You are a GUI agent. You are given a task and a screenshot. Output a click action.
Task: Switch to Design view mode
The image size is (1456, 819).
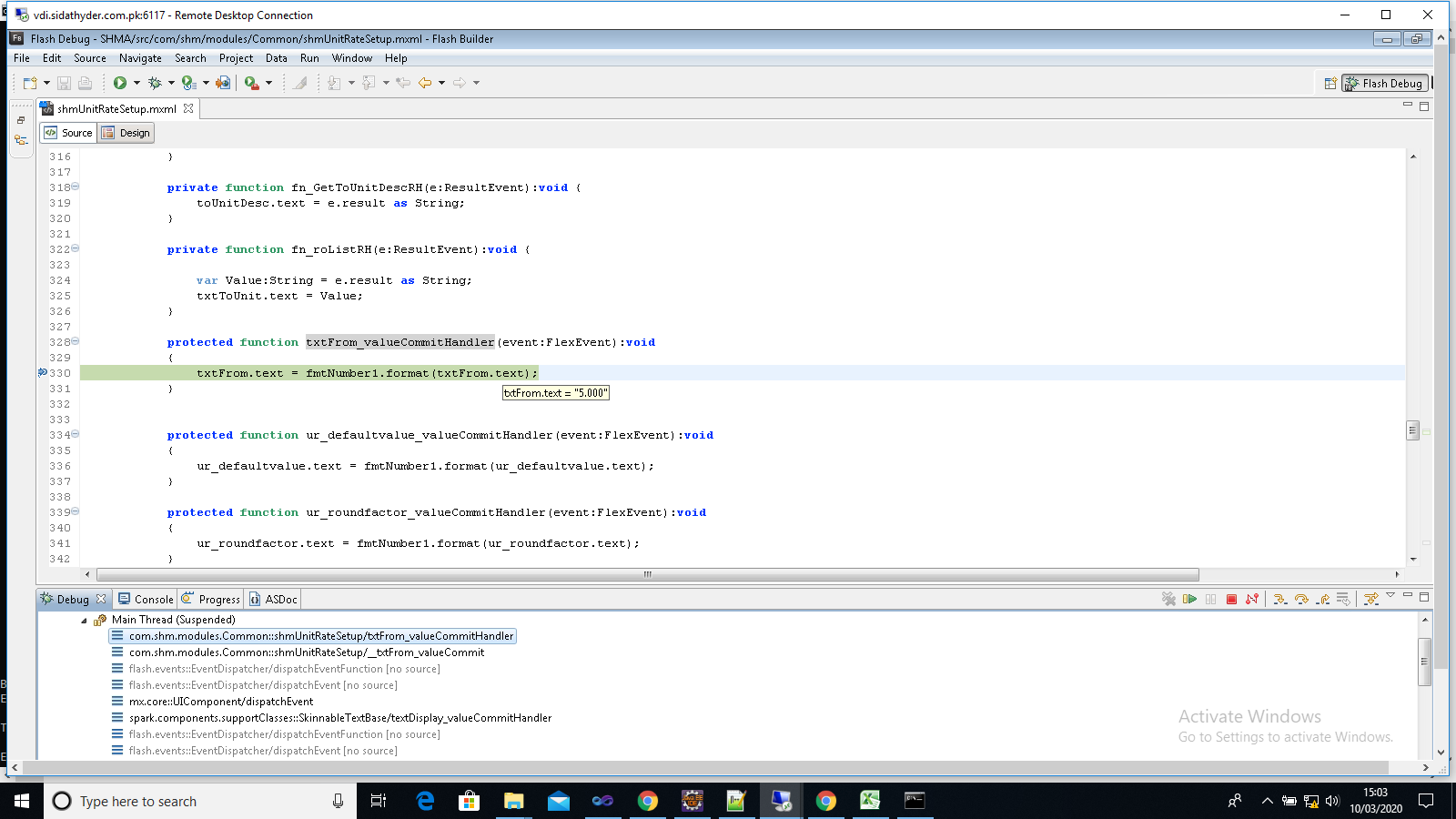point(126,133)
